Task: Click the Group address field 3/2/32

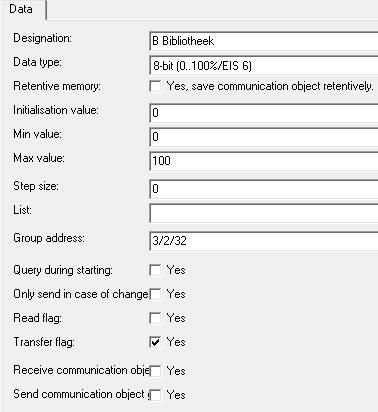Action: (x=264, y=241)
